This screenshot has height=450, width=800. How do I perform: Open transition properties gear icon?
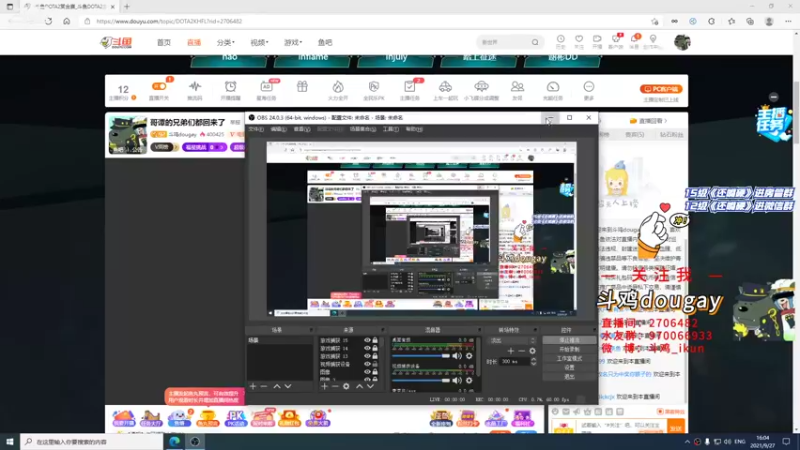532,351
